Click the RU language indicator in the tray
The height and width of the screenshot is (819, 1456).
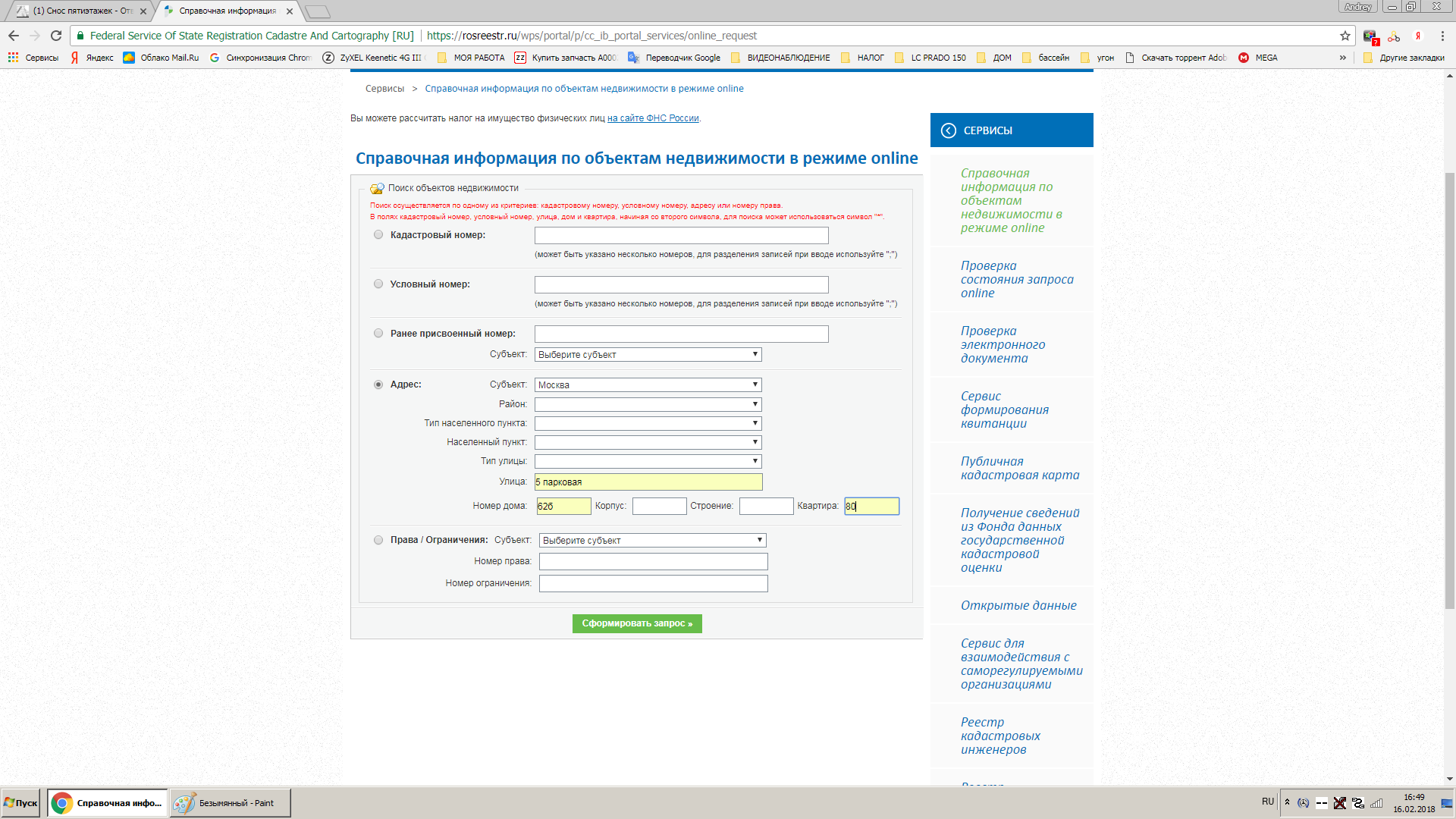(x=1268, y=802)
